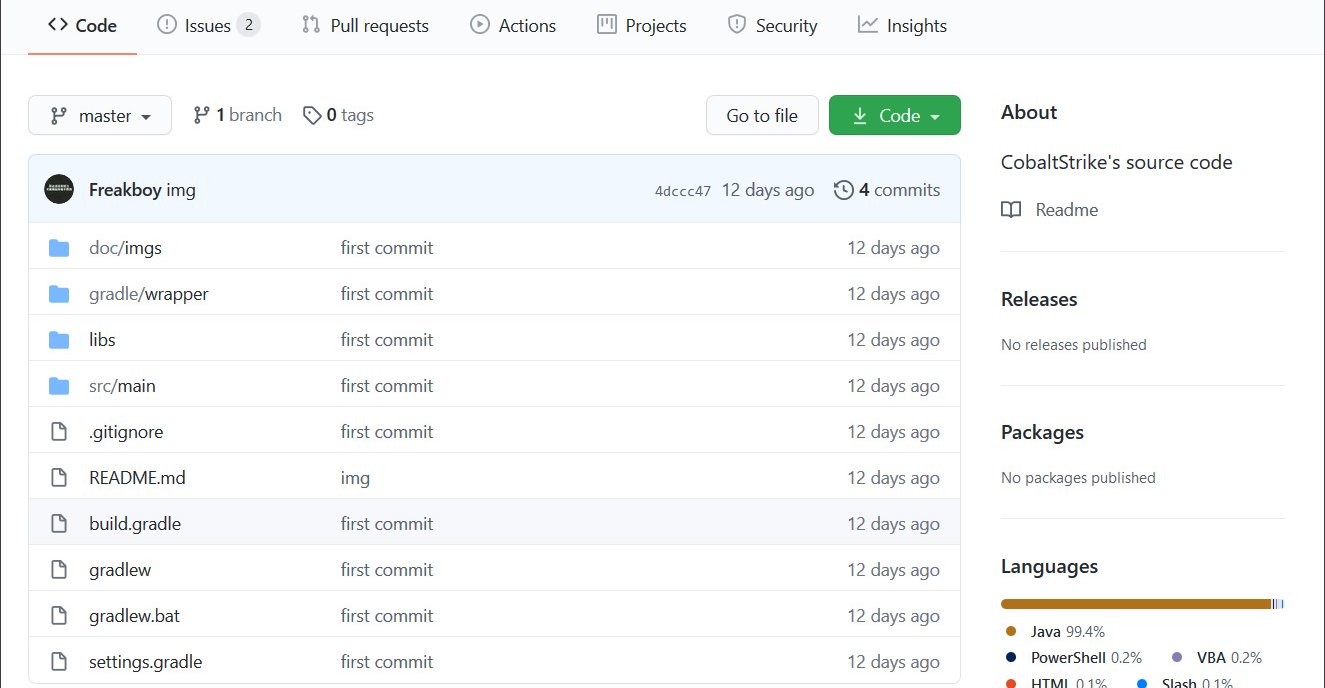The height and width of the screenshot is (688, 1325).
Task: Open the Code tab
Action: pyautogui.click(x=82, y=26)
